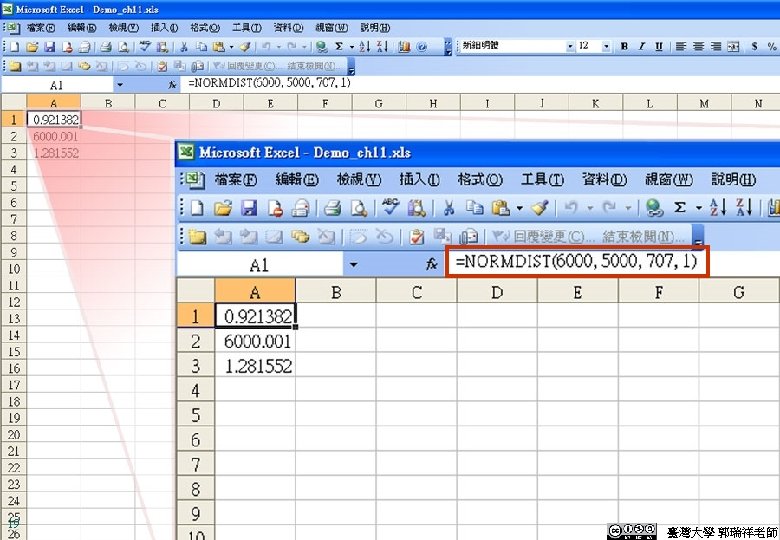
Task: Click column B header in magnified window
Action: (x=336, y=291)
